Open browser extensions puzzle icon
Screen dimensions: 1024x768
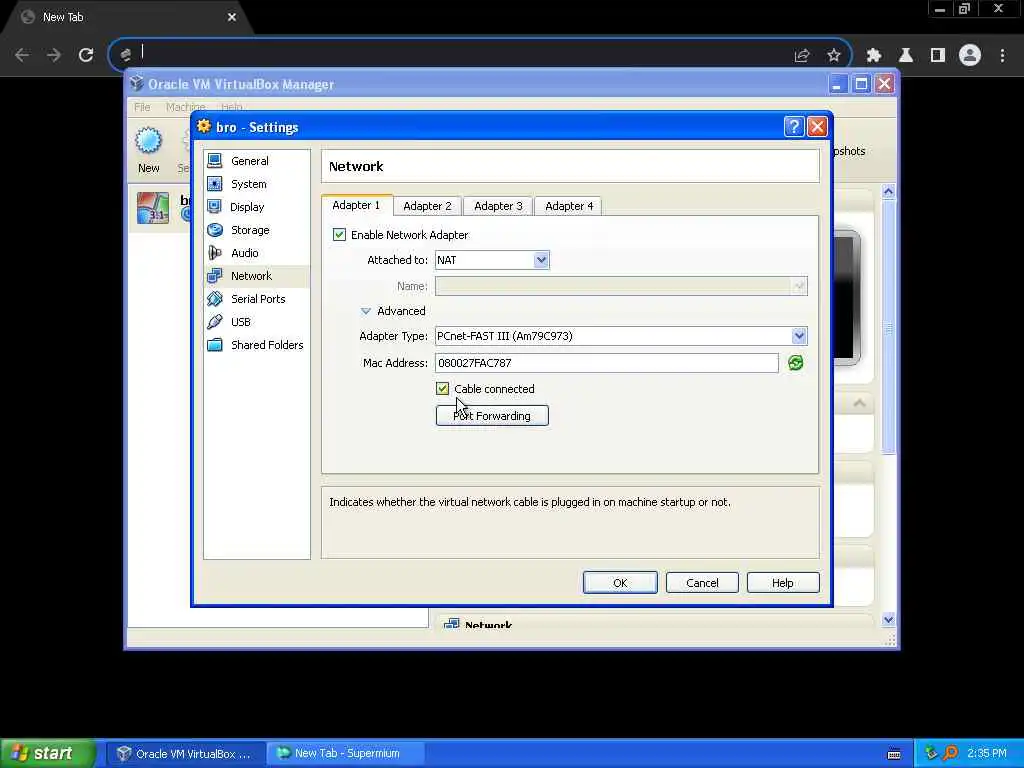874,56
